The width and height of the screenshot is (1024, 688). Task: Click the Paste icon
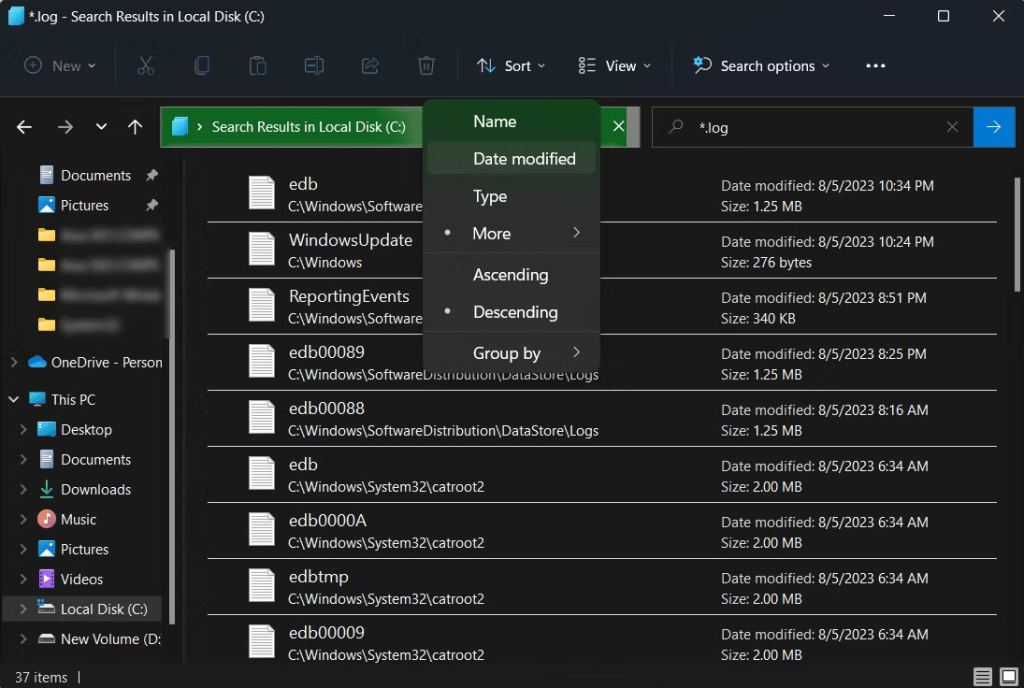pos(257,65)
